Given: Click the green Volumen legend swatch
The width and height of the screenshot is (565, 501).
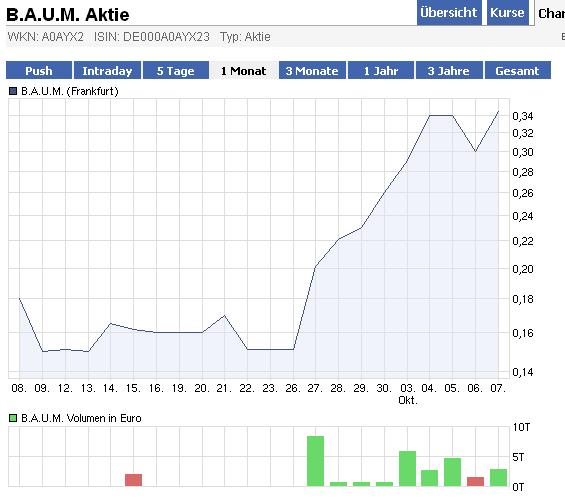Looking at the screenshot, I should [x=13, y=418].
